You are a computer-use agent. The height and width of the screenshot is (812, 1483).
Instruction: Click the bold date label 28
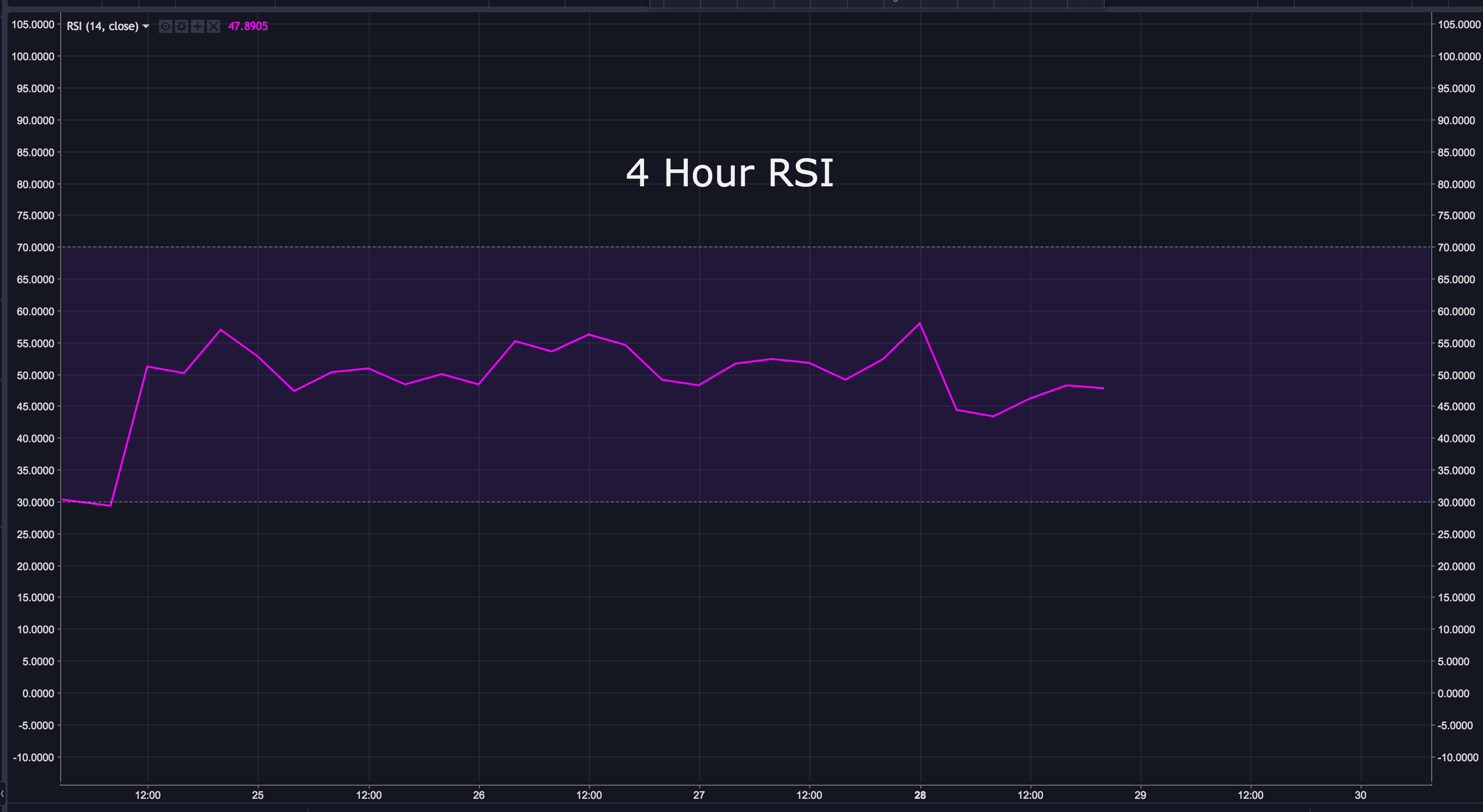pyautogui.click(x=920, y=796)
